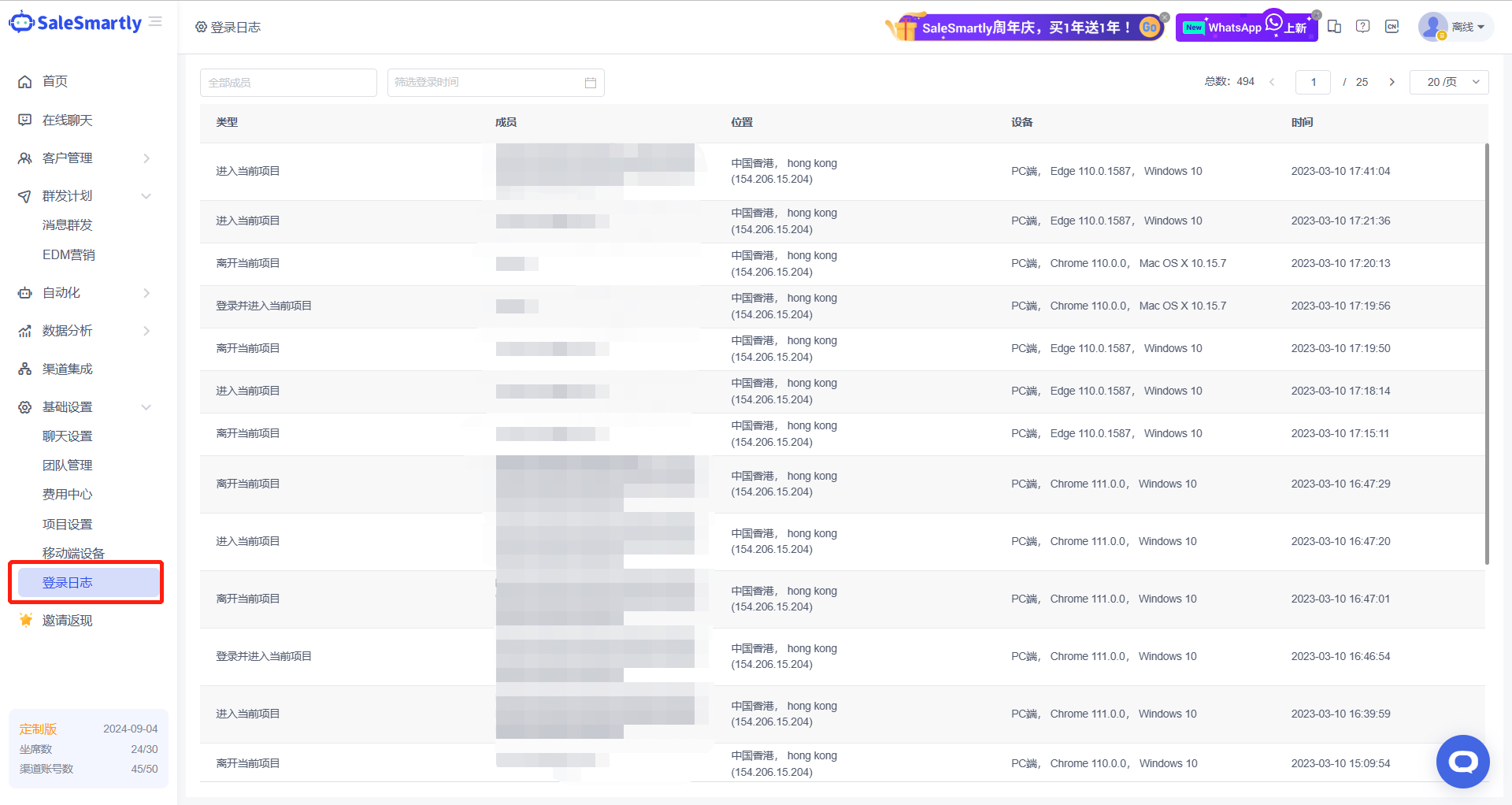Click the help question mark icon
This screenshot has height=805, width=1512.
(x=1362, y=27)
